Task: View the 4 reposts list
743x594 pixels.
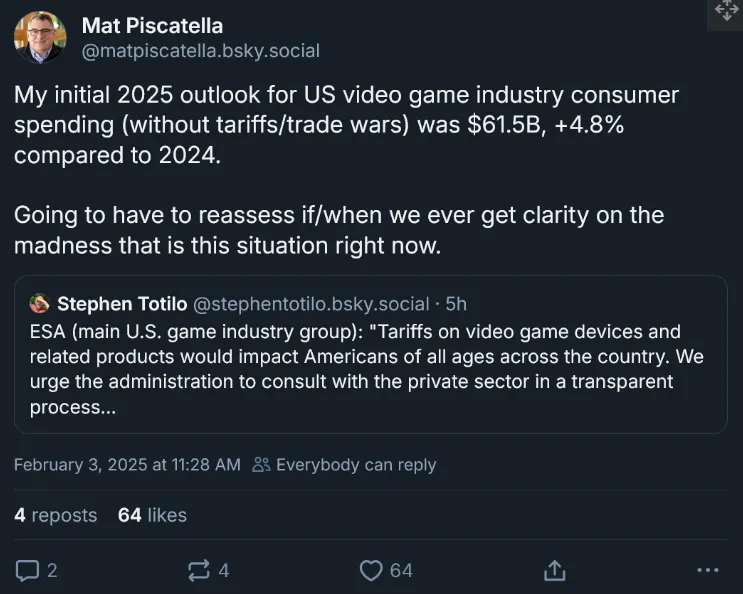Action: click(x=55, y=515)
